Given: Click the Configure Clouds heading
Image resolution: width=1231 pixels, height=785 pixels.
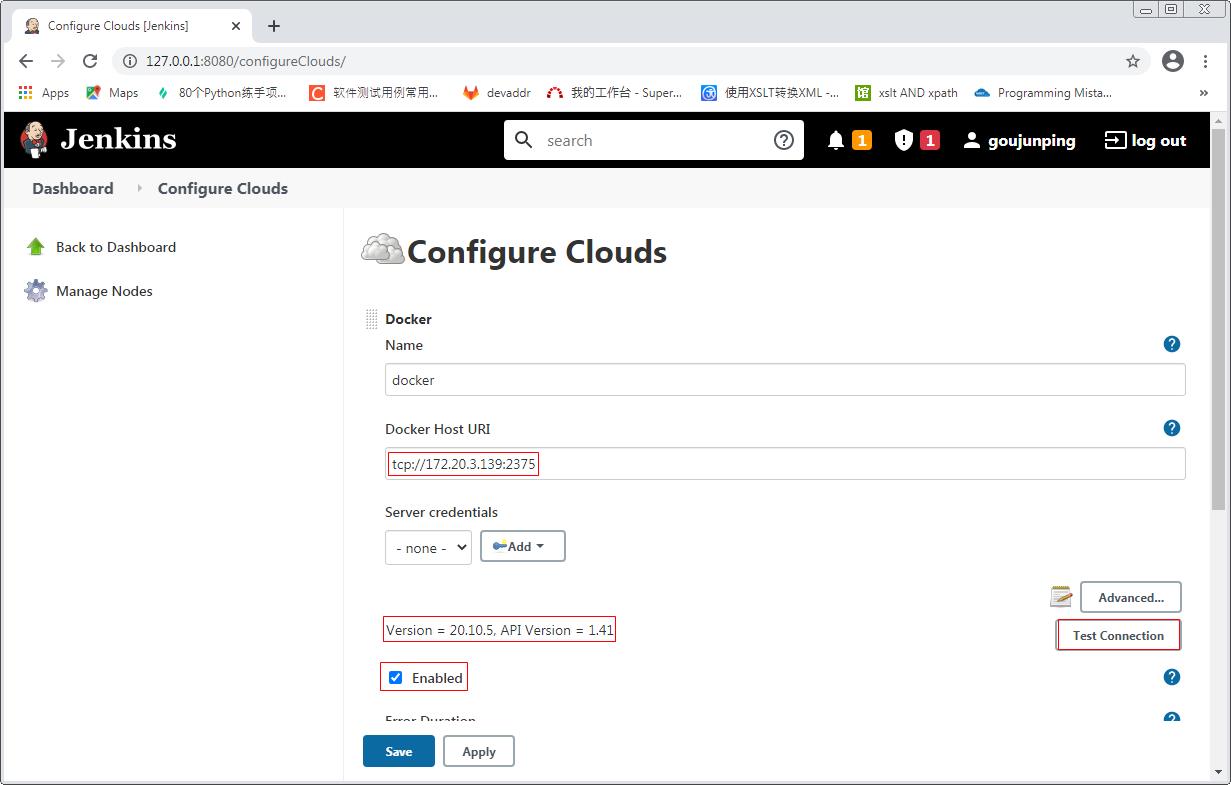Looking at the screenshot, I should point(537,251).
